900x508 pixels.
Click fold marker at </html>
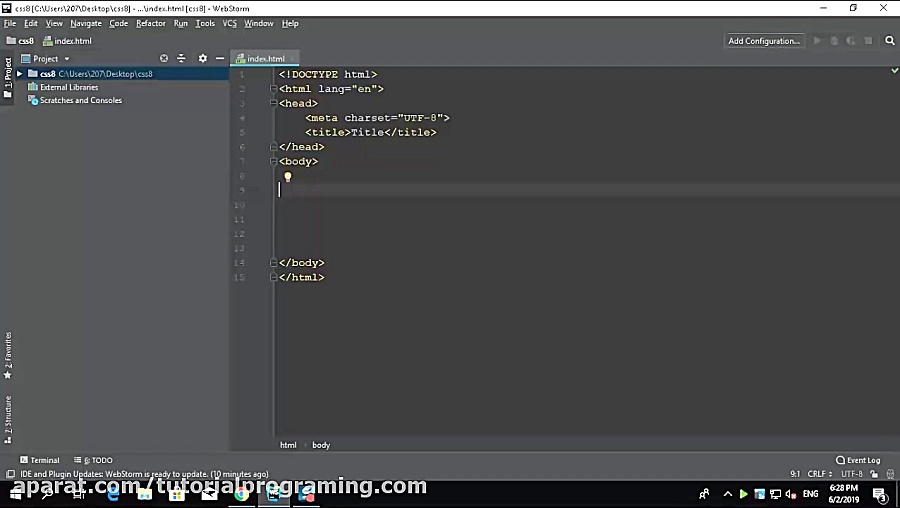(274, 277)
